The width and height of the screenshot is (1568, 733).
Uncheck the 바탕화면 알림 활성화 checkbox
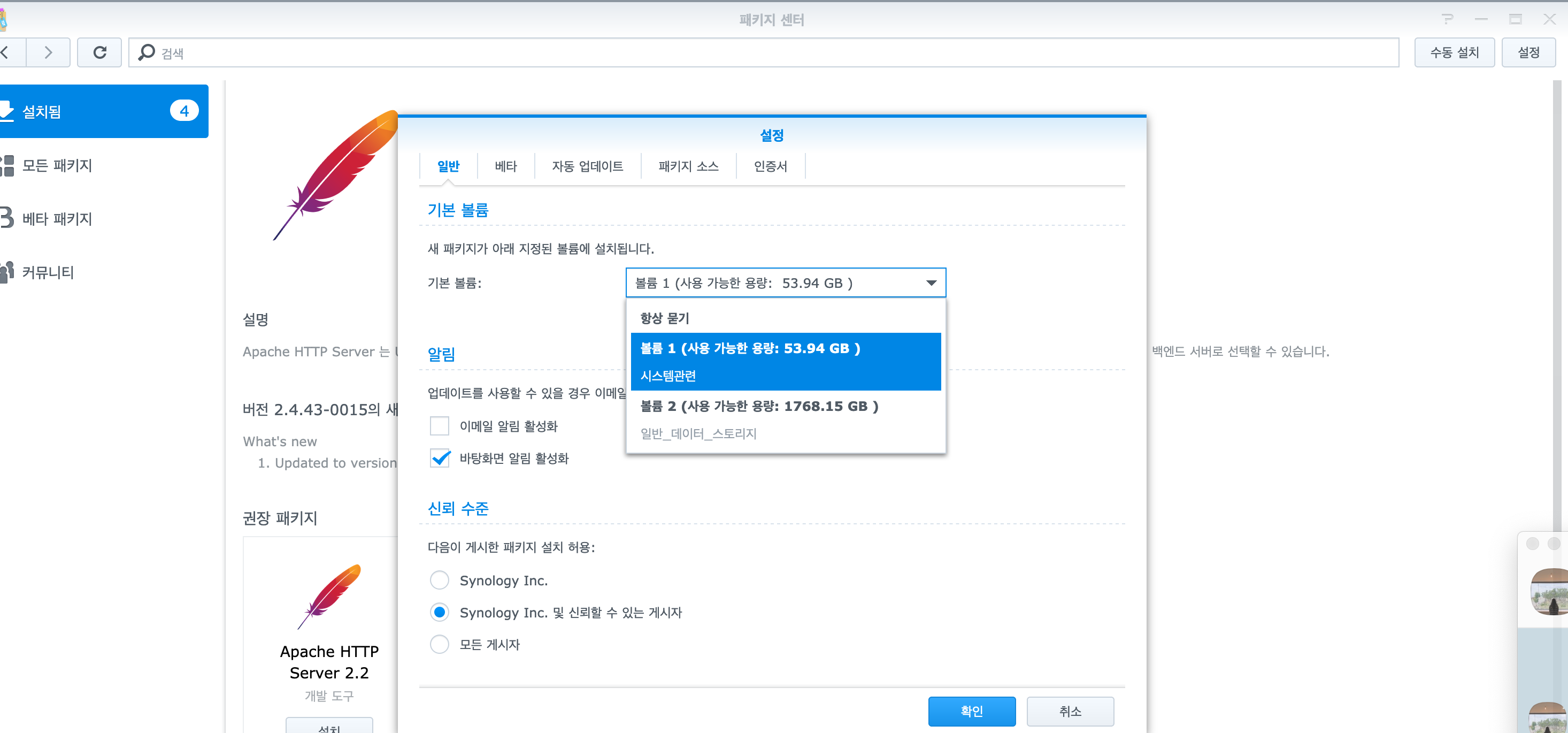(440, 458)
